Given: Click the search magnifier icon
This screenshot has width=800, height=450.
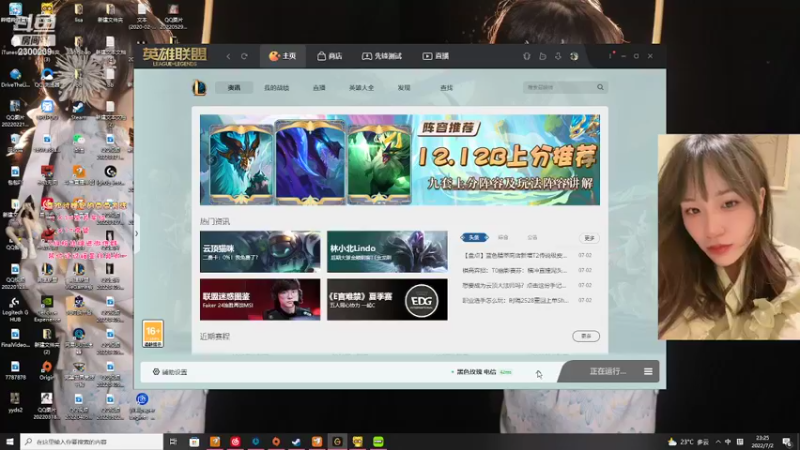Looking at the screenshot, I should 601,87.
